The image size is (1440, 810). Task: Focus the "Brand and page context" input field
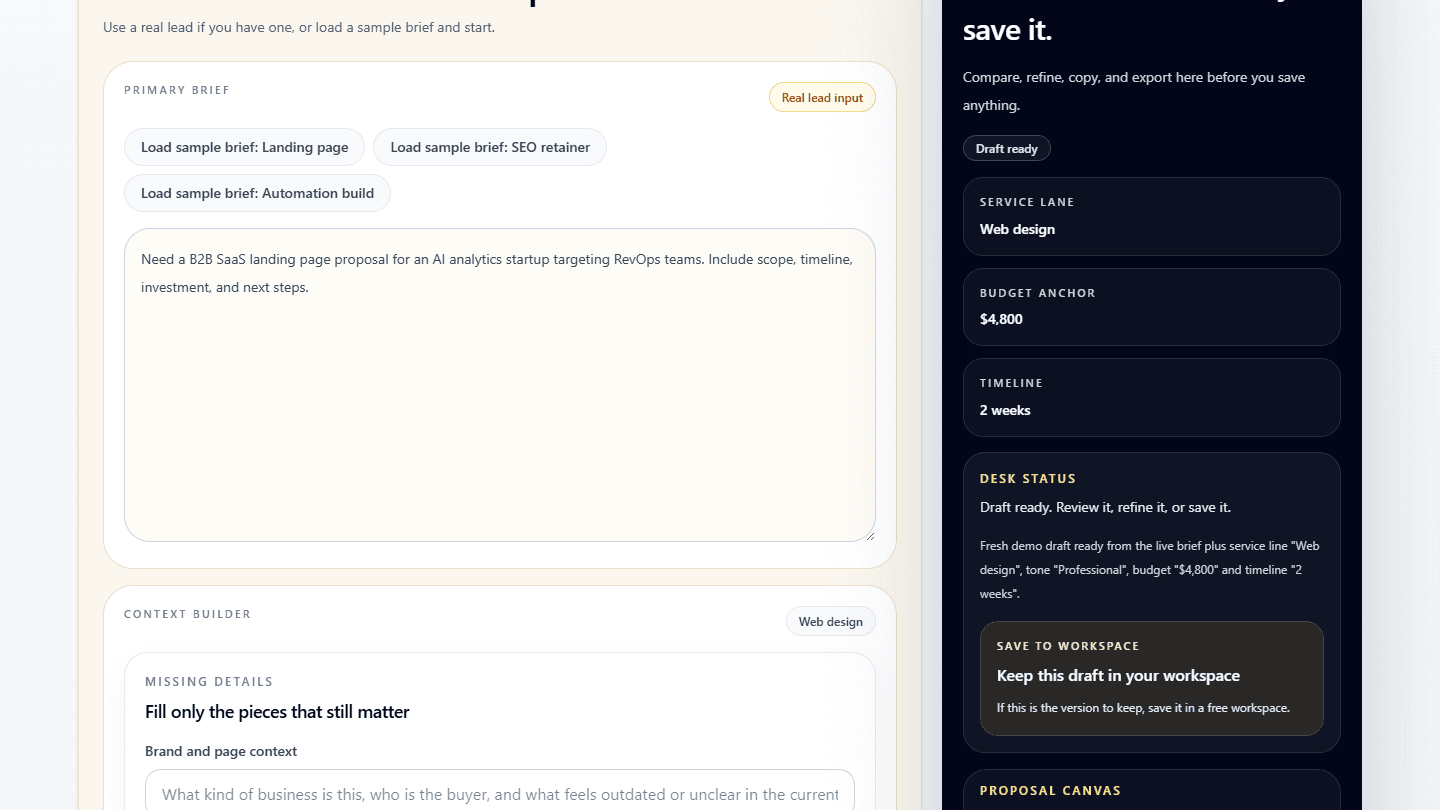pos(499,793)
